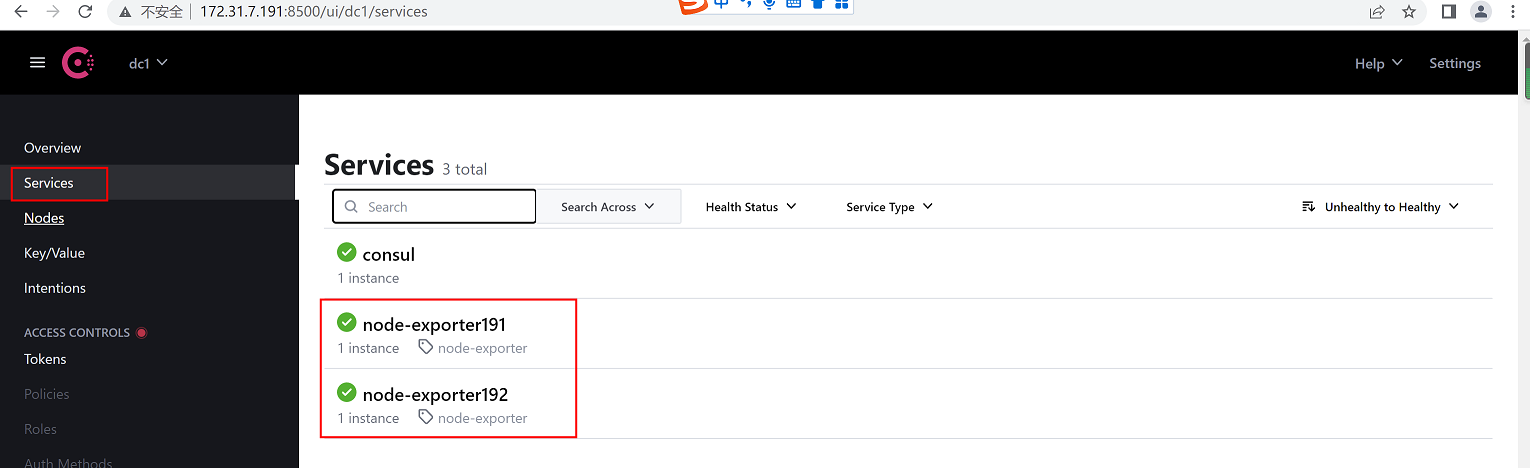
Task: Click node-exporter tag of node-exporter192
Action: pos(483,418)
